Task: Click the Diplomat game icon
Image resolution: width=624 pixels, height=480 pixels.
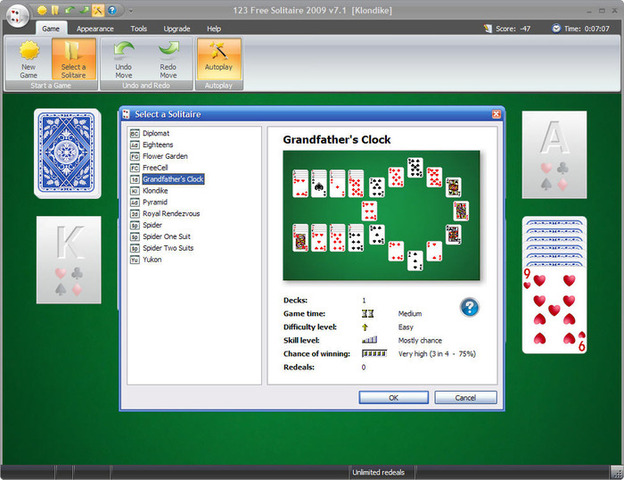Action: (x=135, y=134)
